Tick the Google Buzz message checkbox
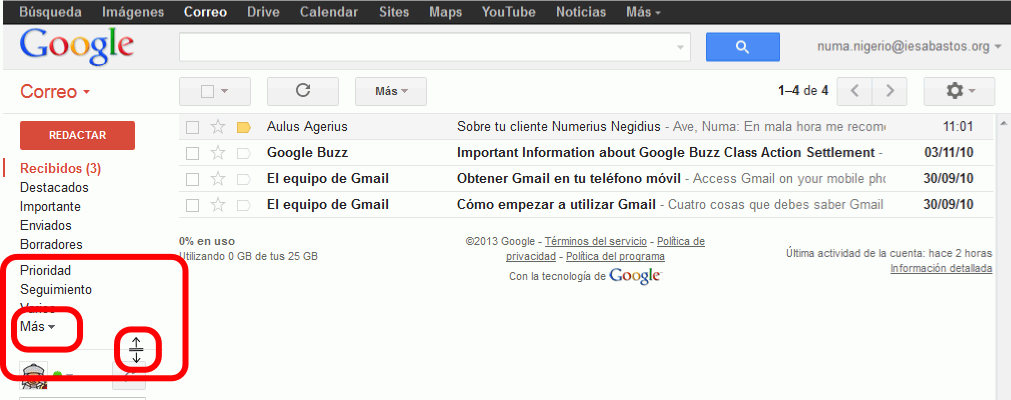Image resolution: width=1011 pixels, height=400 pixels. [x=192, y=153]
